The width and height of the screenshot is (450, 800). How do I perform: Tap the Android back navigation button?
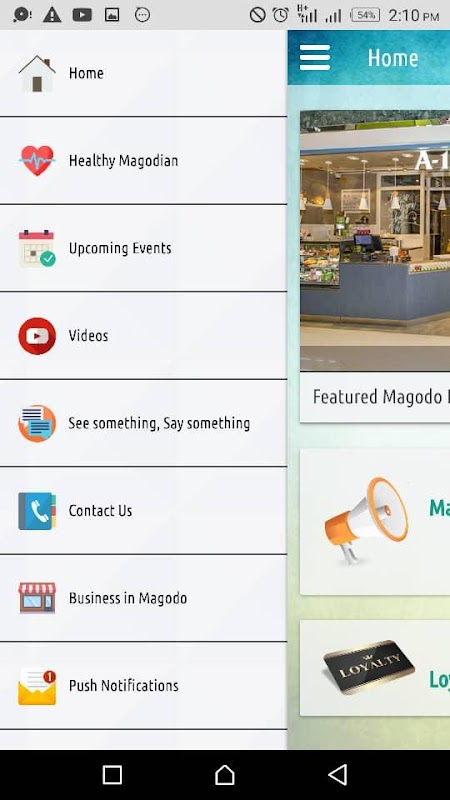(x=338, y=774)
